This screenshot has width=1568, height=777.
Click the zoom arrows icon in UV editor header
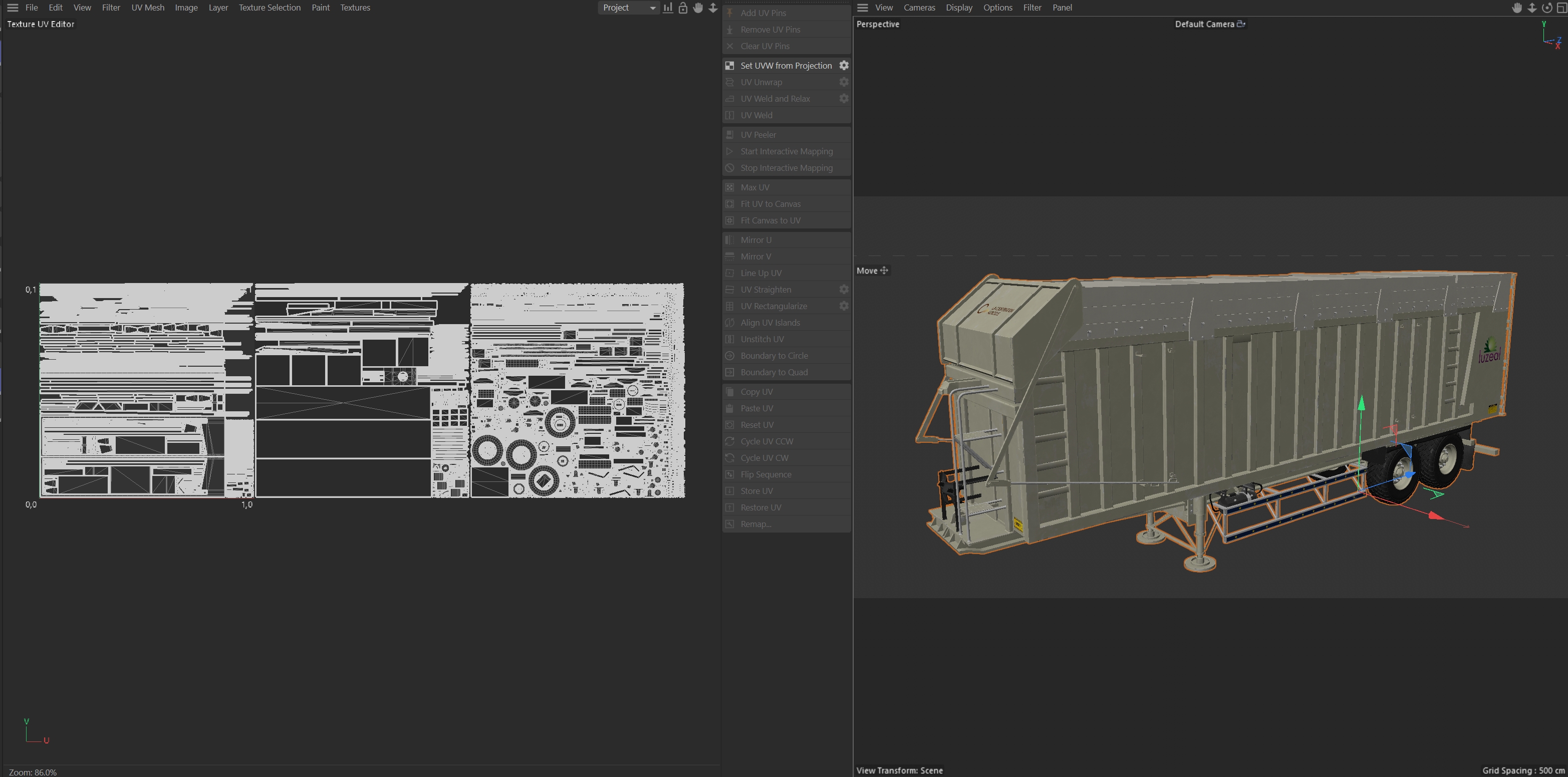[x=713, y=8]
